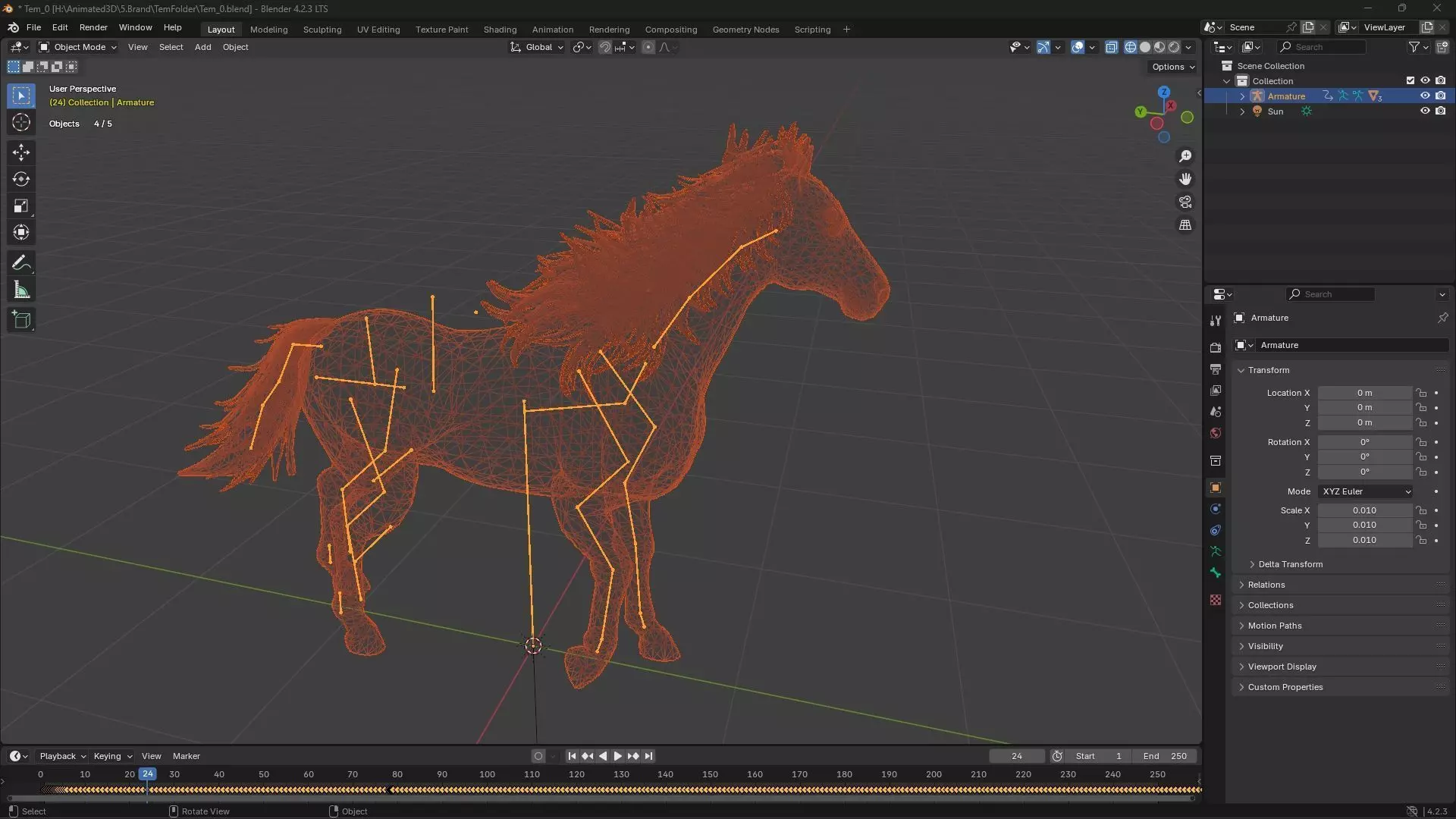This screenshot has width=1456, height=819.
Task: Pin the Armature properties context
Action: tap(1442, 318)
